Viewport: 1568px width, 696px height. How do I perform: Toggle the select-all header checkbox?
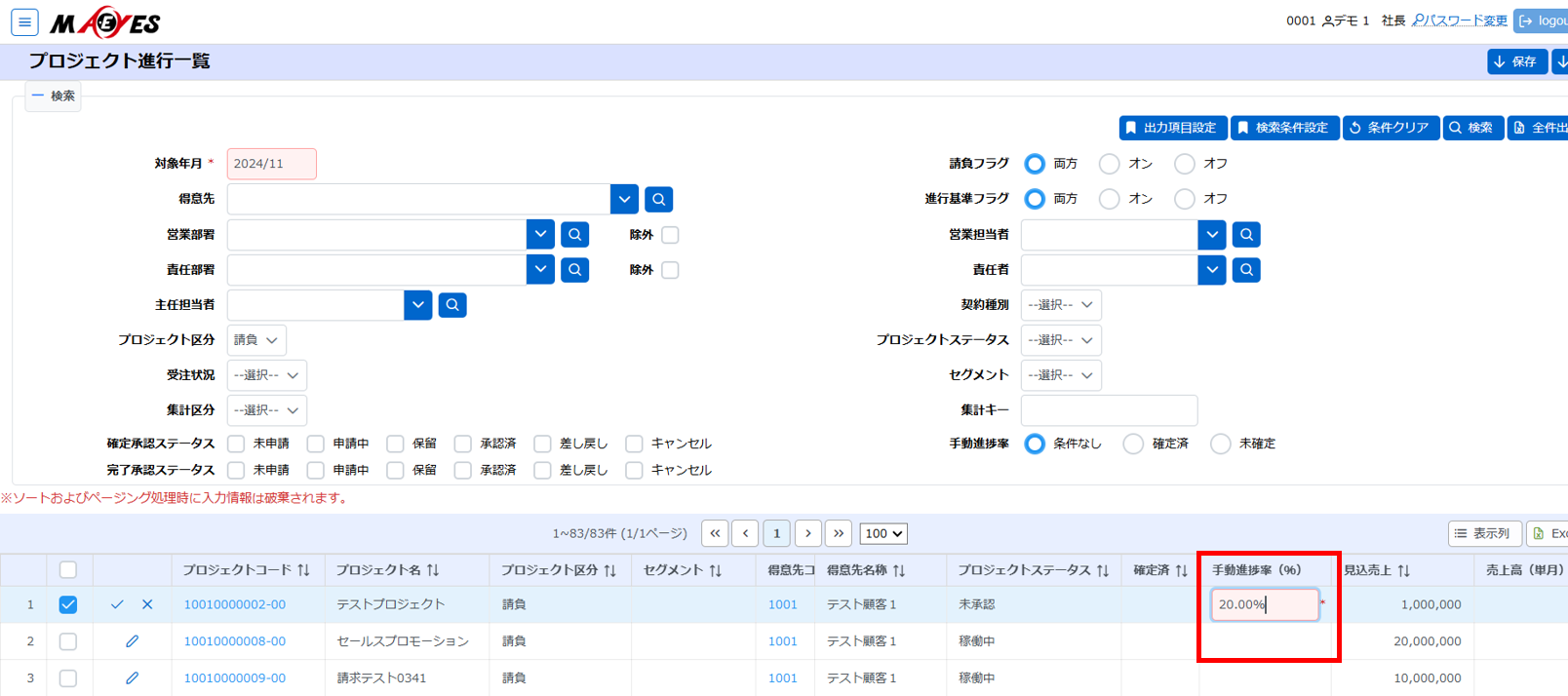tap(68, 570)
